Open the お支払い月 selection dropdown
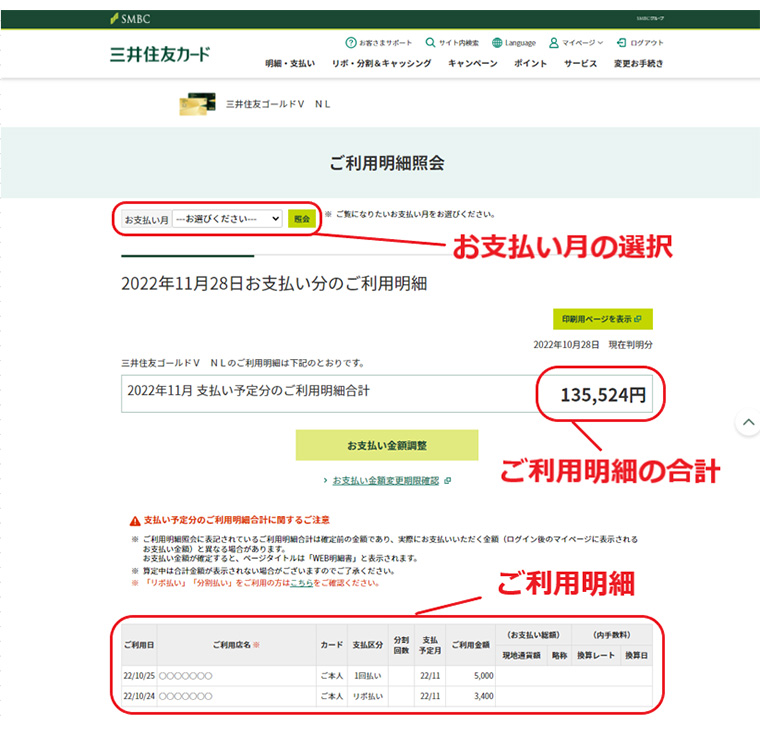The image size is (760, 735). (227, 219)
